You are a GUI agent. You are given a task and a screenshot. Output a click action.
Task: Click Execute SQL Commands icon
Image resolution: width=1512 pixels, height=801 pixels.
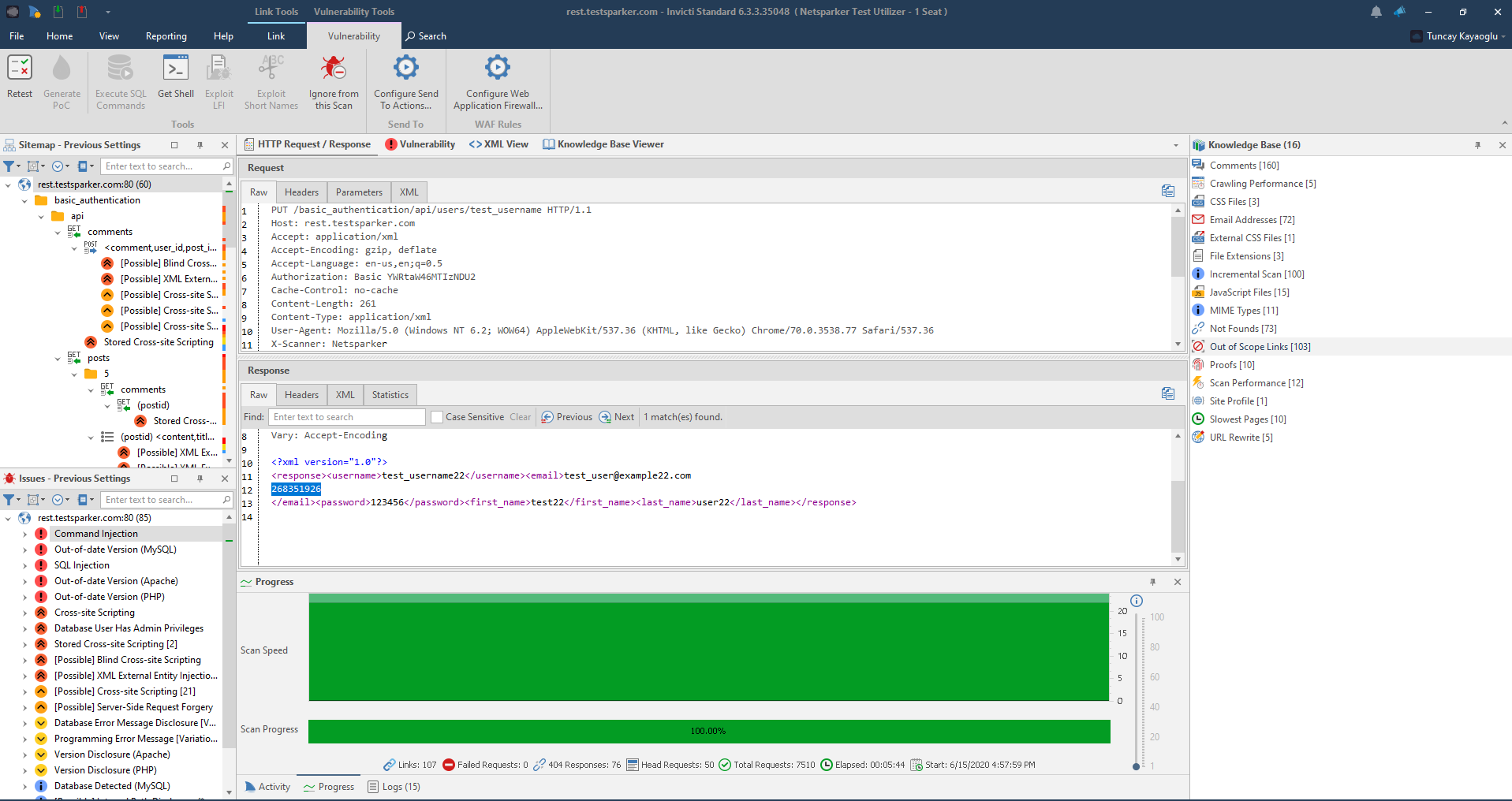click(x=121, y=68)
